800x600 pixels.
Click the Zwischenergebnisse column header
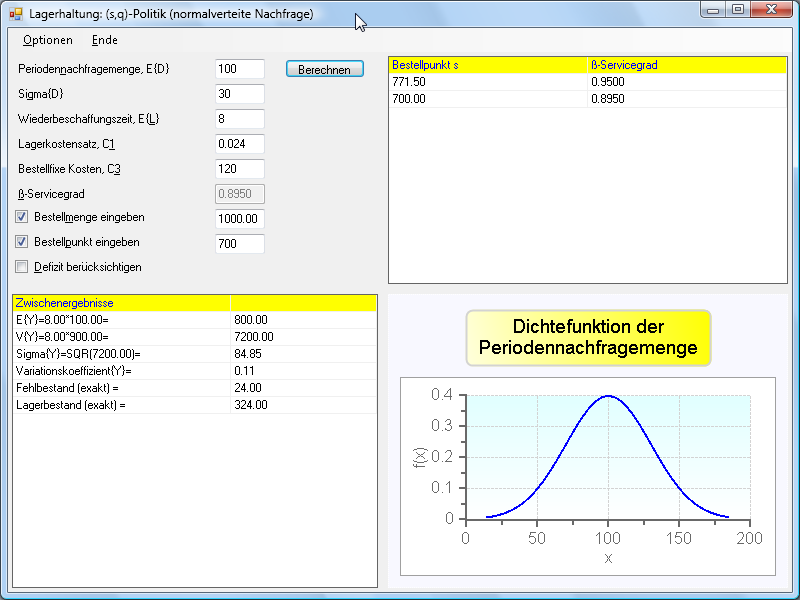coord(120,302)
